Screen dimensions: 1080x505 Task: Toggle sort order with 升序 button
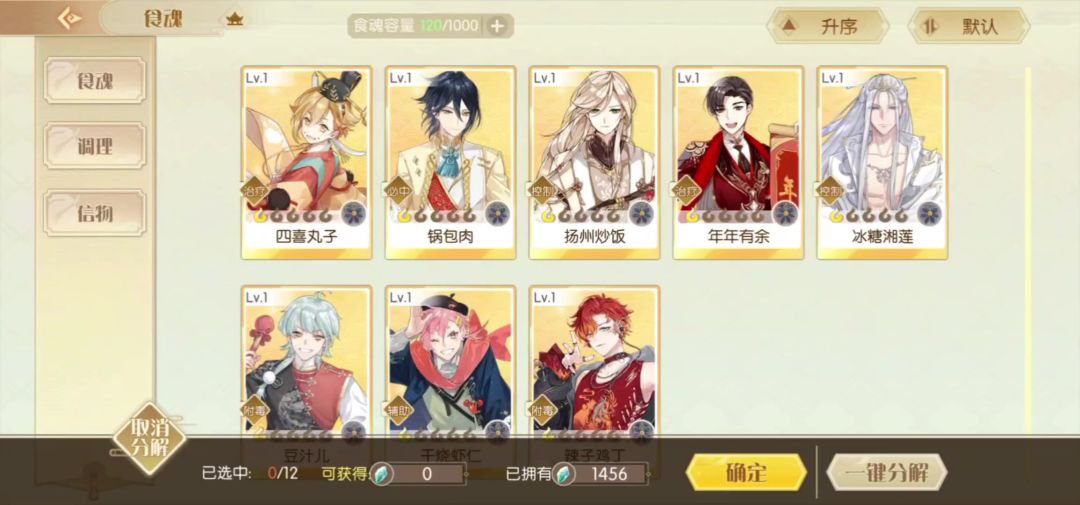click(x=827, y=26)
